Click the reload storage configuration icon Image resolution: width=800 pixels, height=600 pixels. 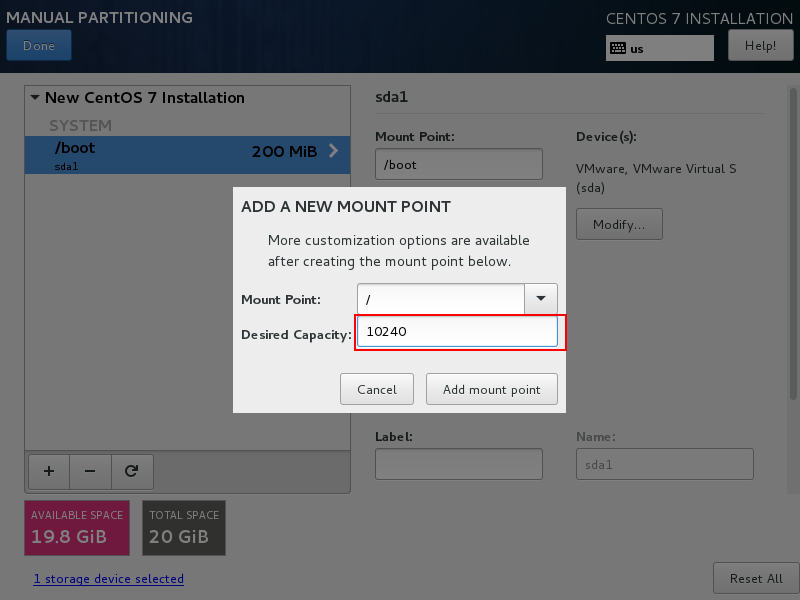pos(131,471)
